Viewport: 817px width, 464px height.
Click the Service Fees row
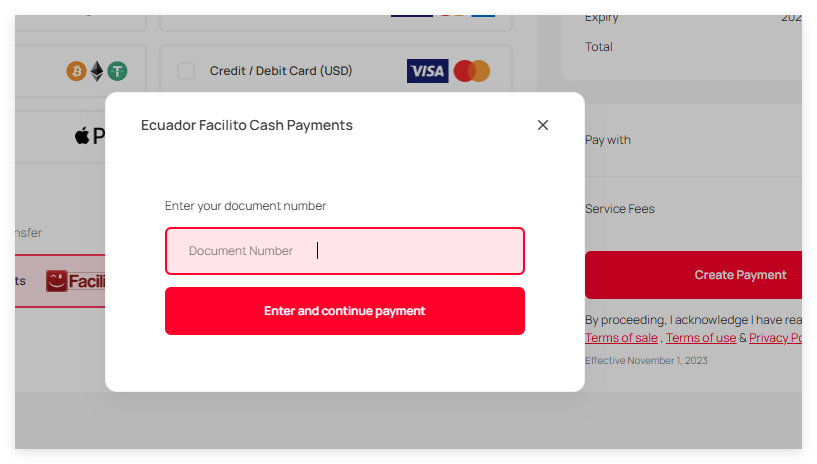coord(693,209)
